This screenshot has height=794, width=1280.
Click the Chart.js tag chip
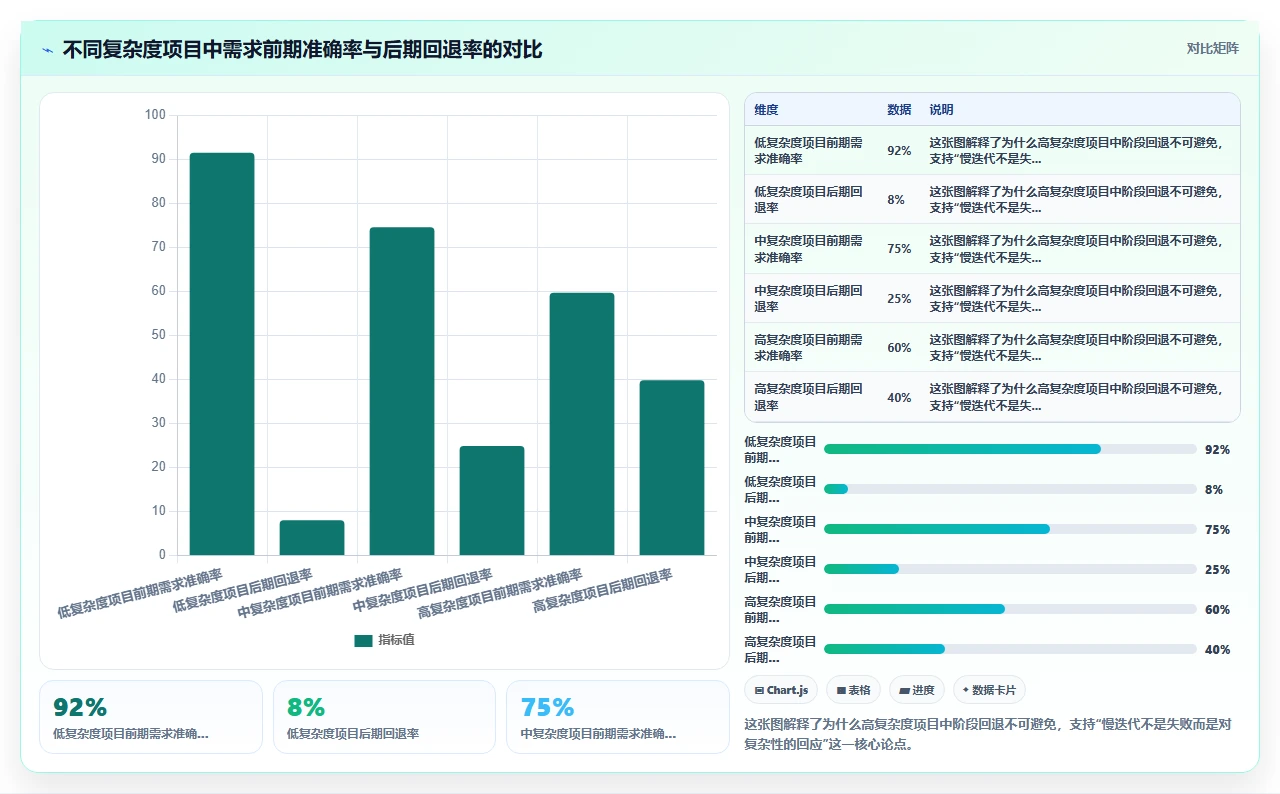[781, 690]
